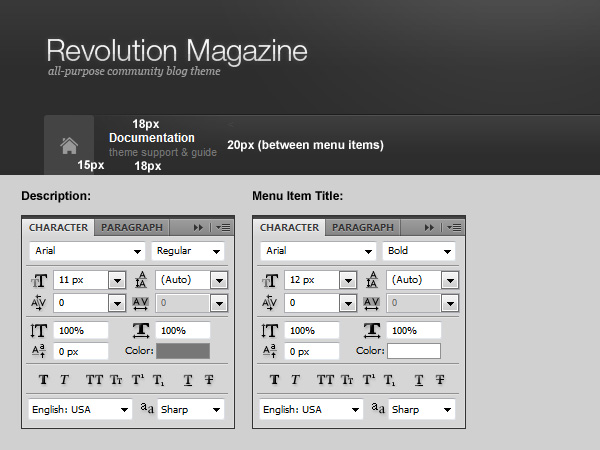Click tracking icon in Description panel

[140, 303]
